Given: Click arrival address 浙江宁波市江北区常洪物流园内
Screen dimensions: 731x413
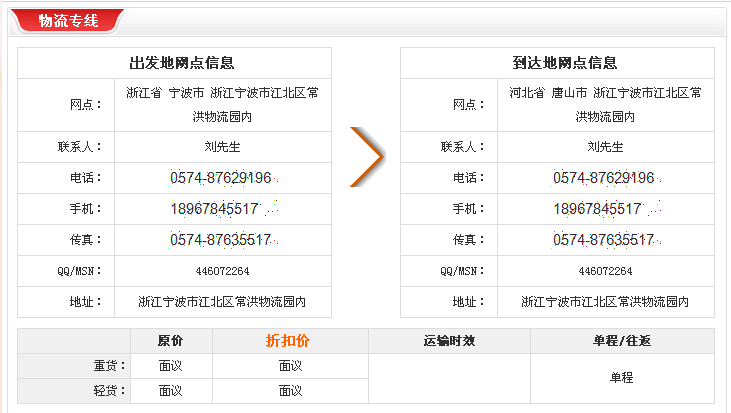Looking at the screenshot, I should click(605, 302).
